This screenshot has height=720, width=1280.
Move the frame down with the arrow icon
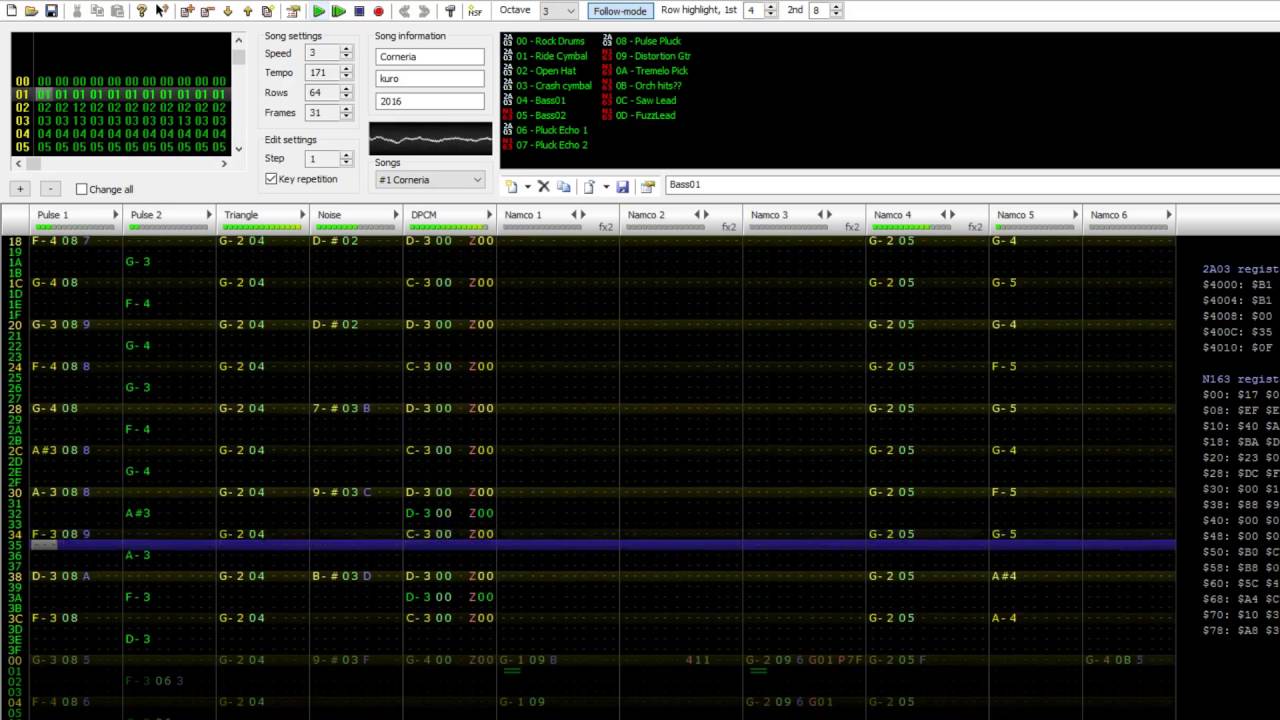coord(227,11)
